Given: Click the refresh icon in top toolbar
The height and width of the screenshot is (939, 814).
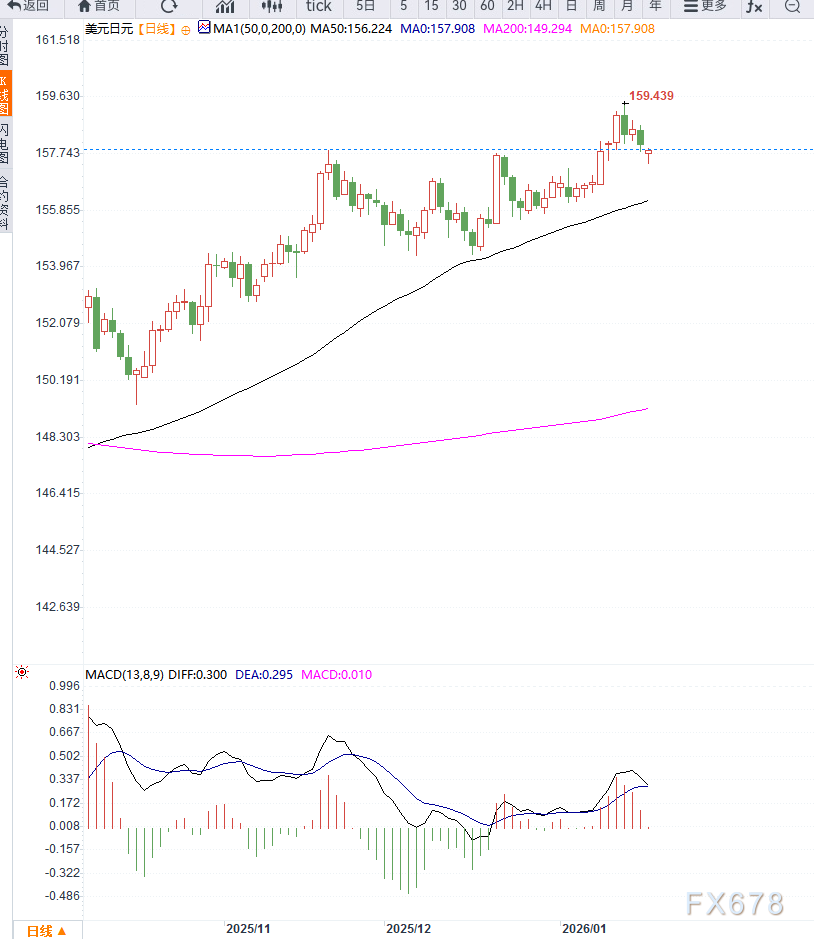Looking at the screenshot, I should (x=169, y=6).
